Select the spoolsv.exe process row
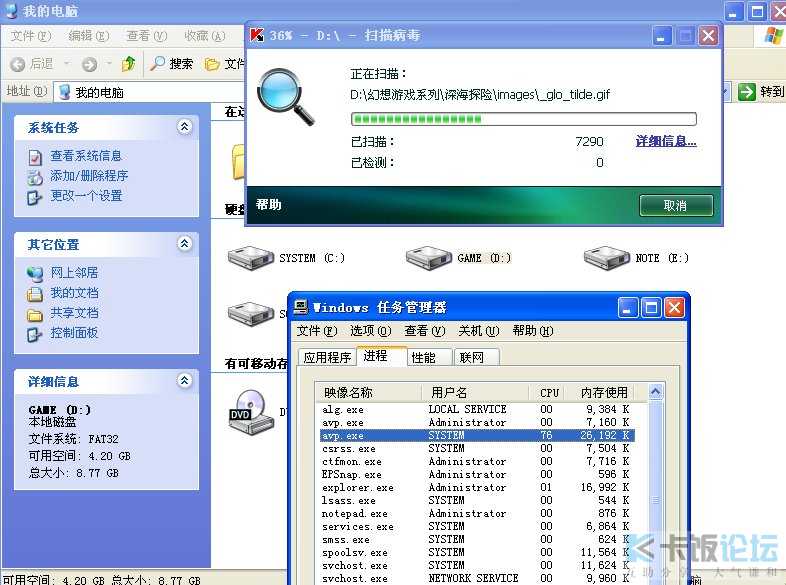 476,553
